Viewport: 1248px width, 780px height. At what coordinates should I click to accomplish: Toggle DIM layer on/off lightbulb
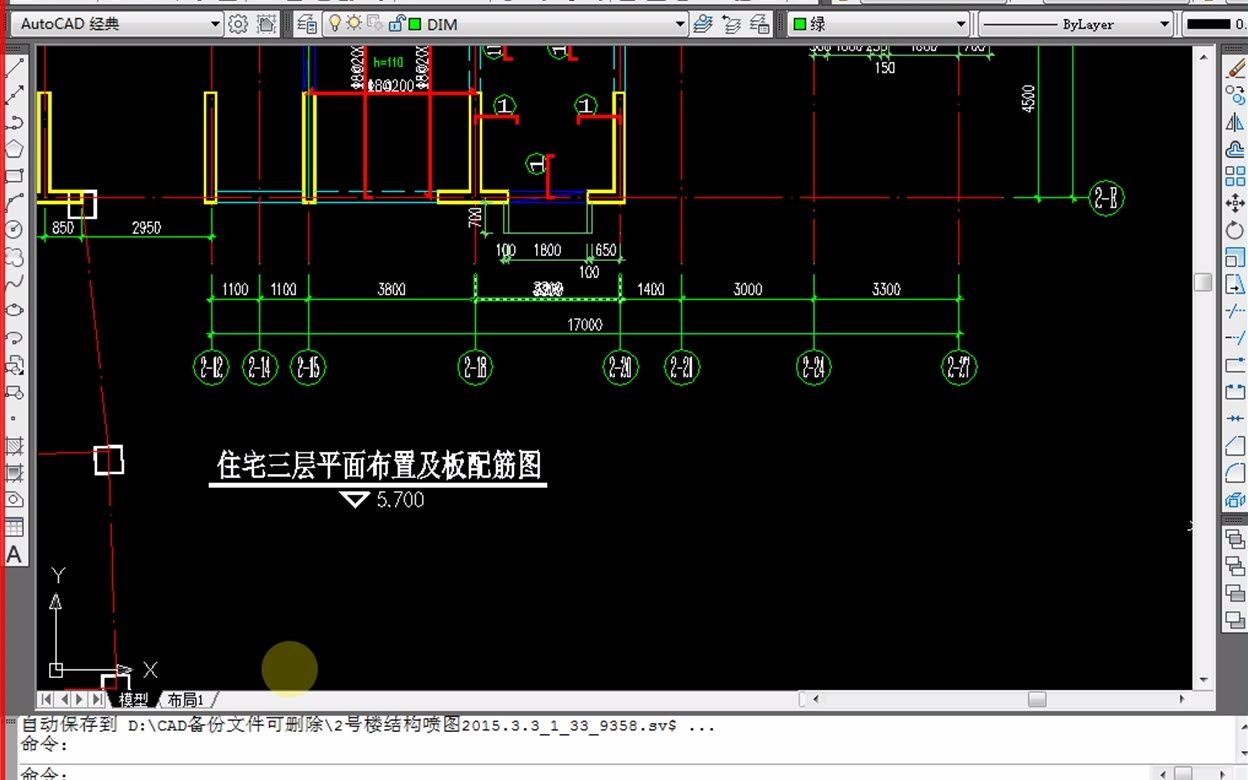pyautogui.click(x=335, y=24)
